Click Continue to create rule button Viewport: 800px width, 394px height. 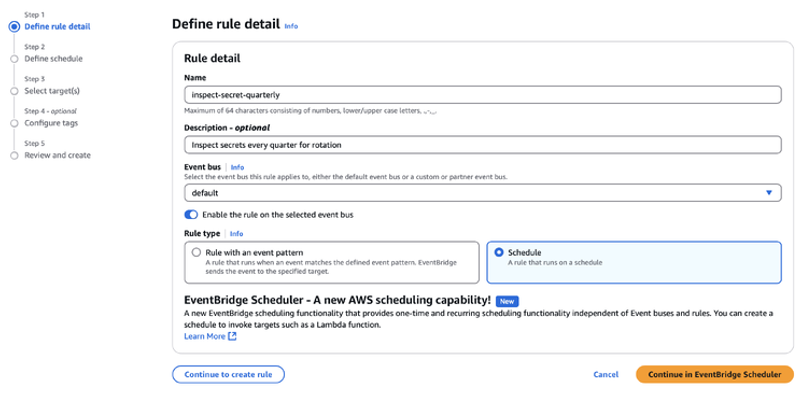(x=228, y=375)
